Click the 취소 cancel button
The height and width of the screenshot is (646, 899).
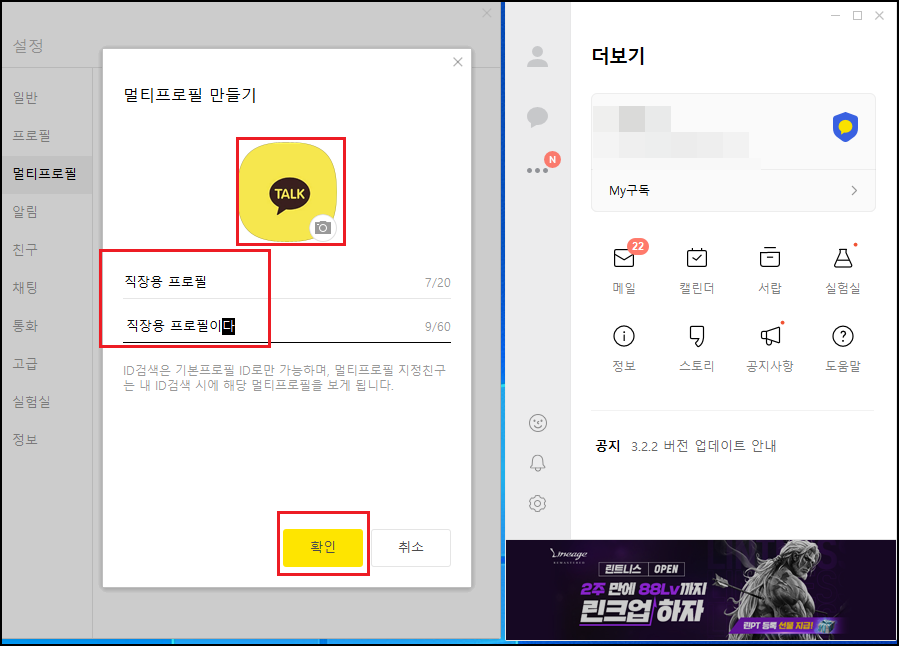(411, 547)
